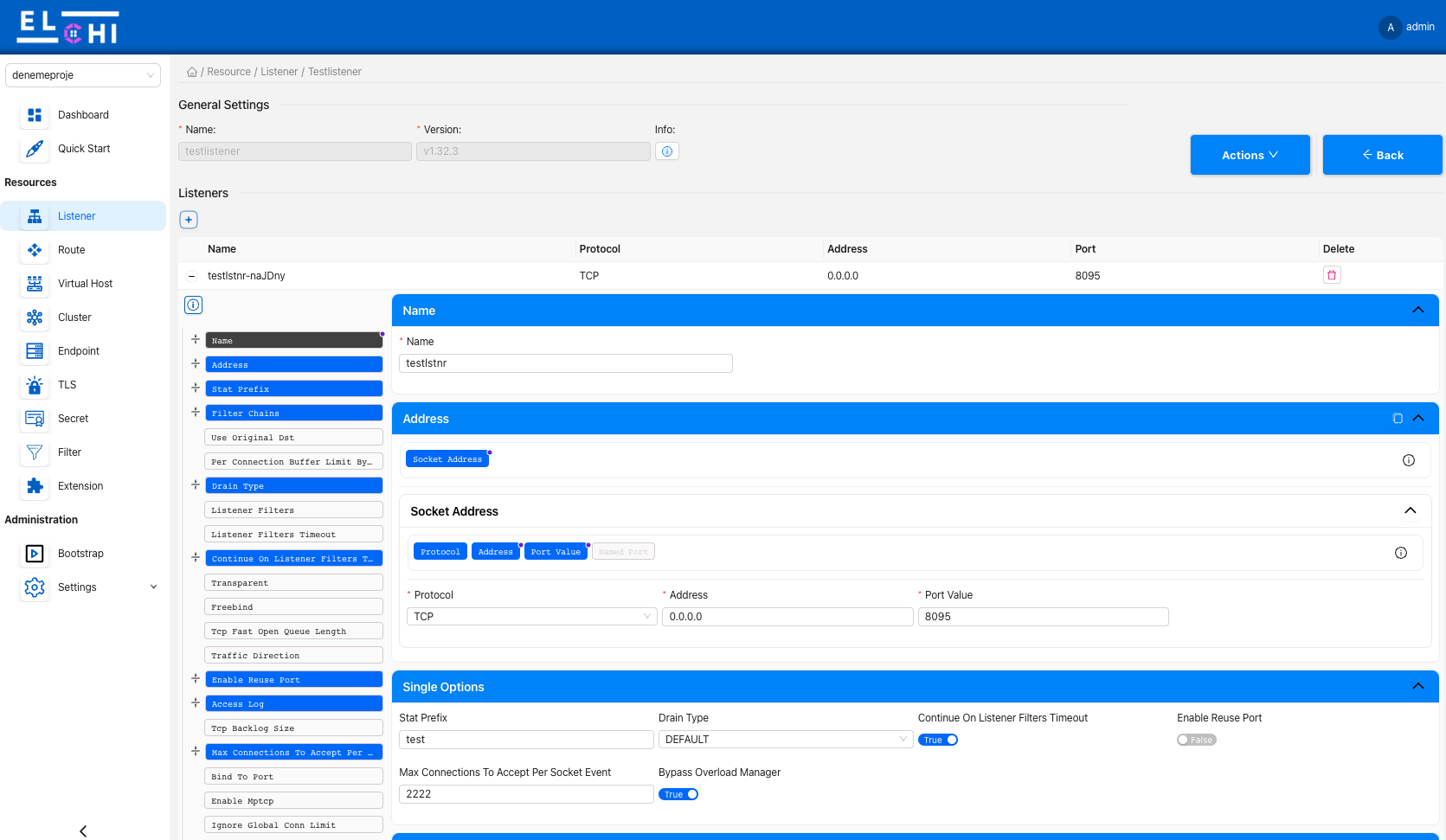Click the info icon above field list
Image resolution: width=1446 pixels, height=840 pixels.
194,305
